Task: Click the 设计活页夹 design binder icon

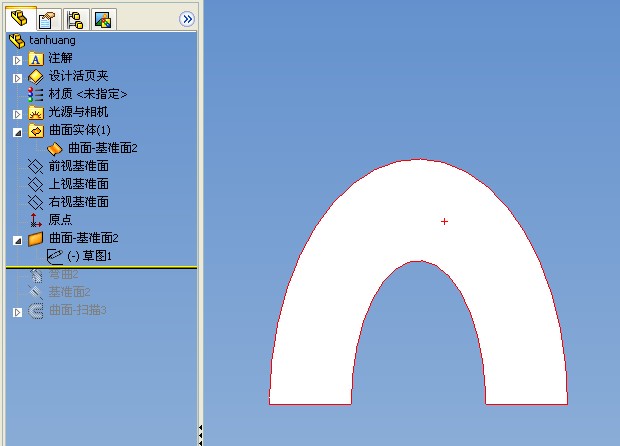Action: point(36,77)
